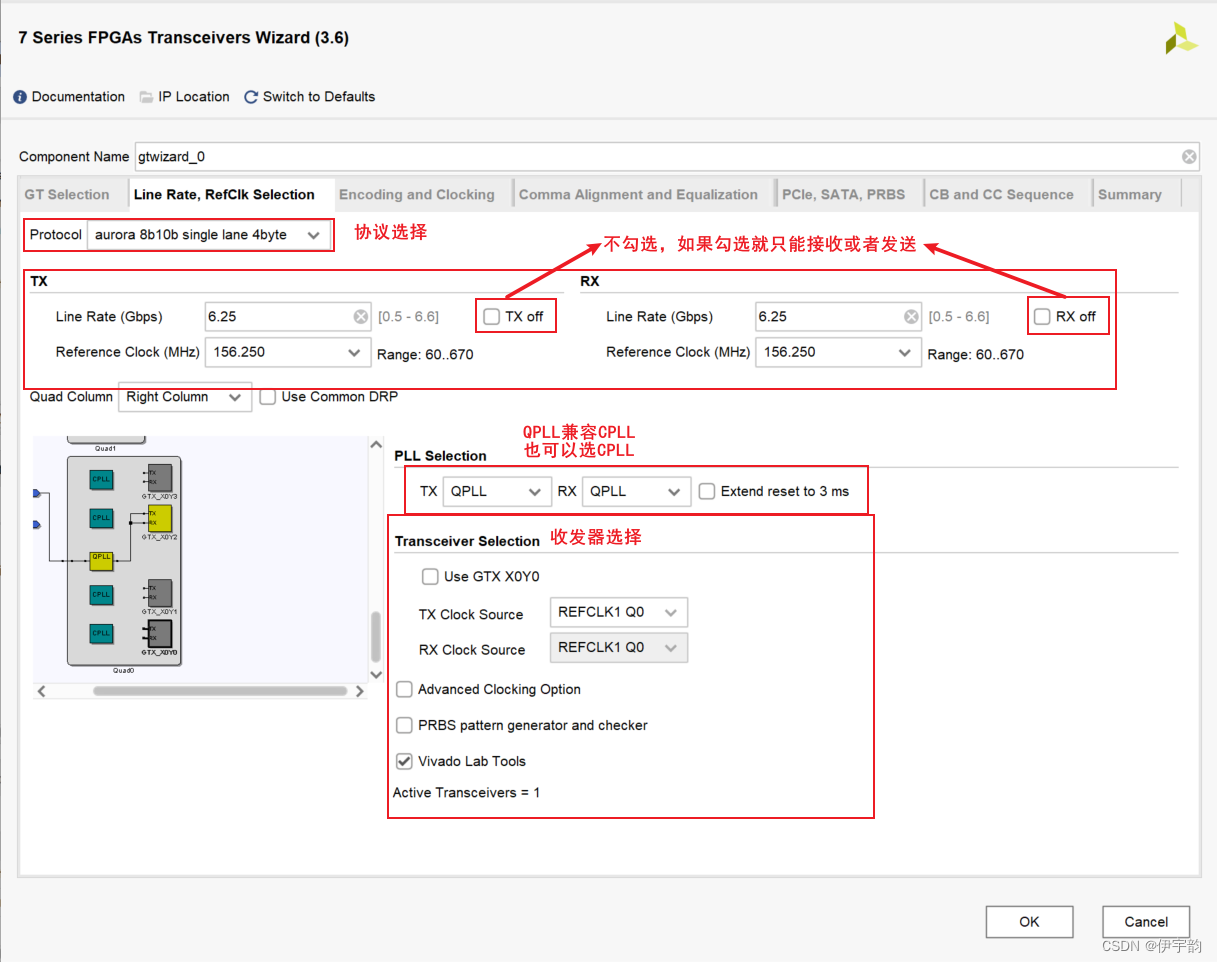Click the CPLL block beside GTX_X0Y1
1217x962 pixels.
101,595
